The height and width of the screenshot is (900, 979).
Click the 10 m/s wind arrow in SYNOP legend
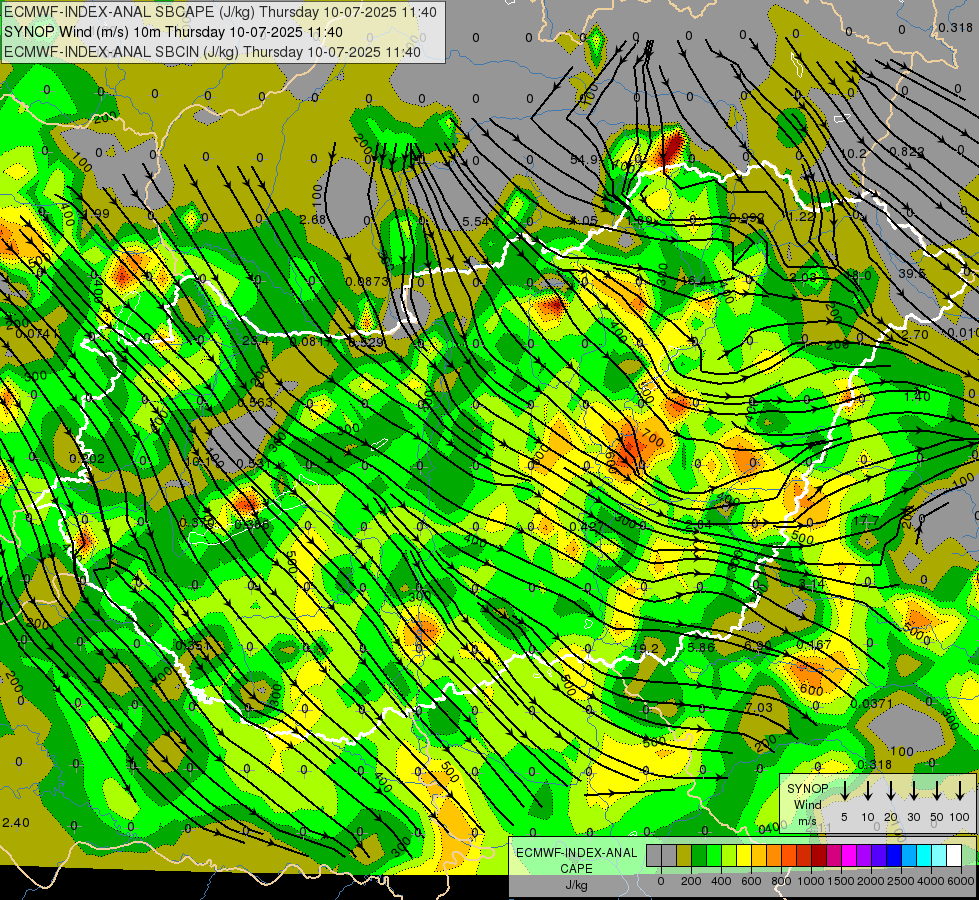868,791
